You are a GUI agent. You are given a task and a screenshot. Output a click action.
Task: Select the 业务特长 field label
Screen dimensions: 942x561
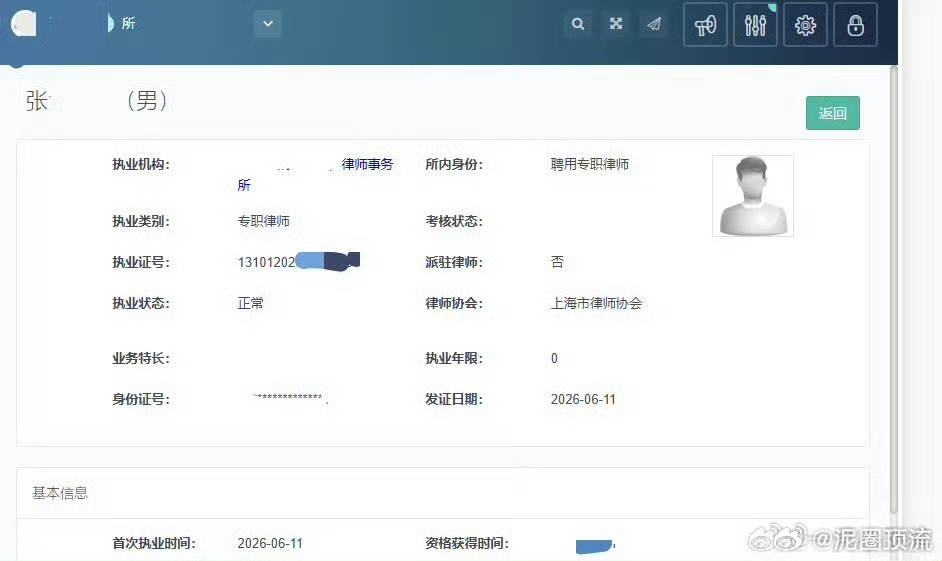point(141,359)
